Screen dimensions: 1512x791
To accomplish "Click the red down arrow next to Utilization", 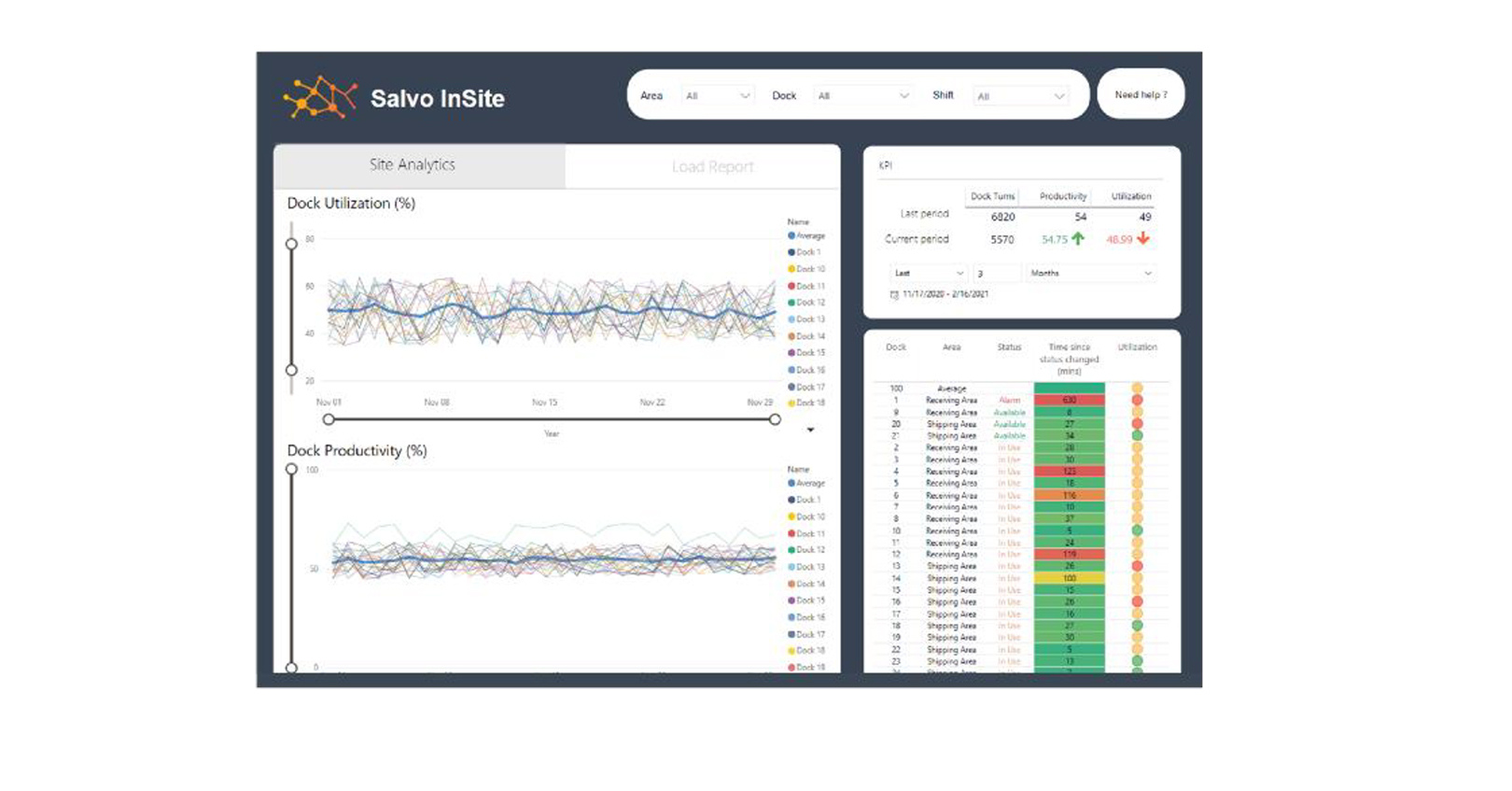I will coord(1143,239).
